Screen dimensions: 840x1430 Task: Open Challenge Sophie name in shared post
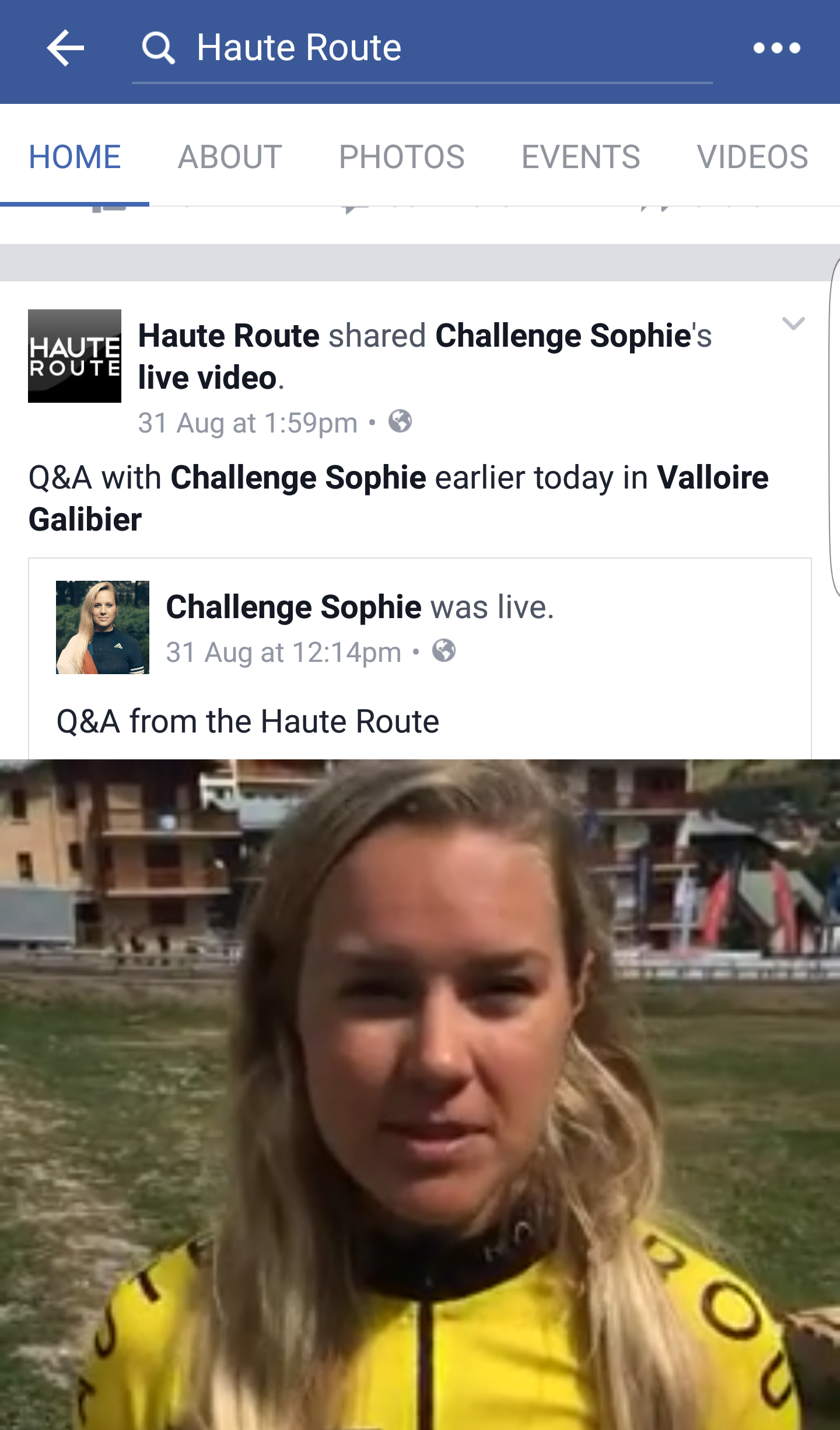293,607
